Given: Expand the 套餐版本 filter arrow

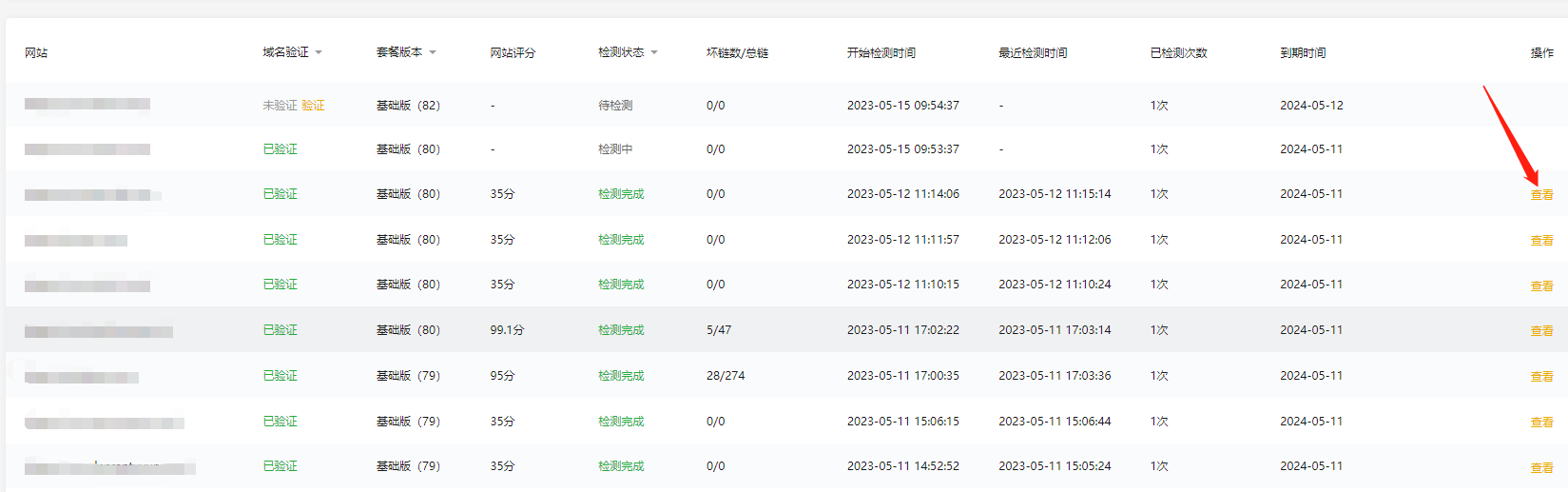Looking at the screenshot, I should click(x=433, y=52).
